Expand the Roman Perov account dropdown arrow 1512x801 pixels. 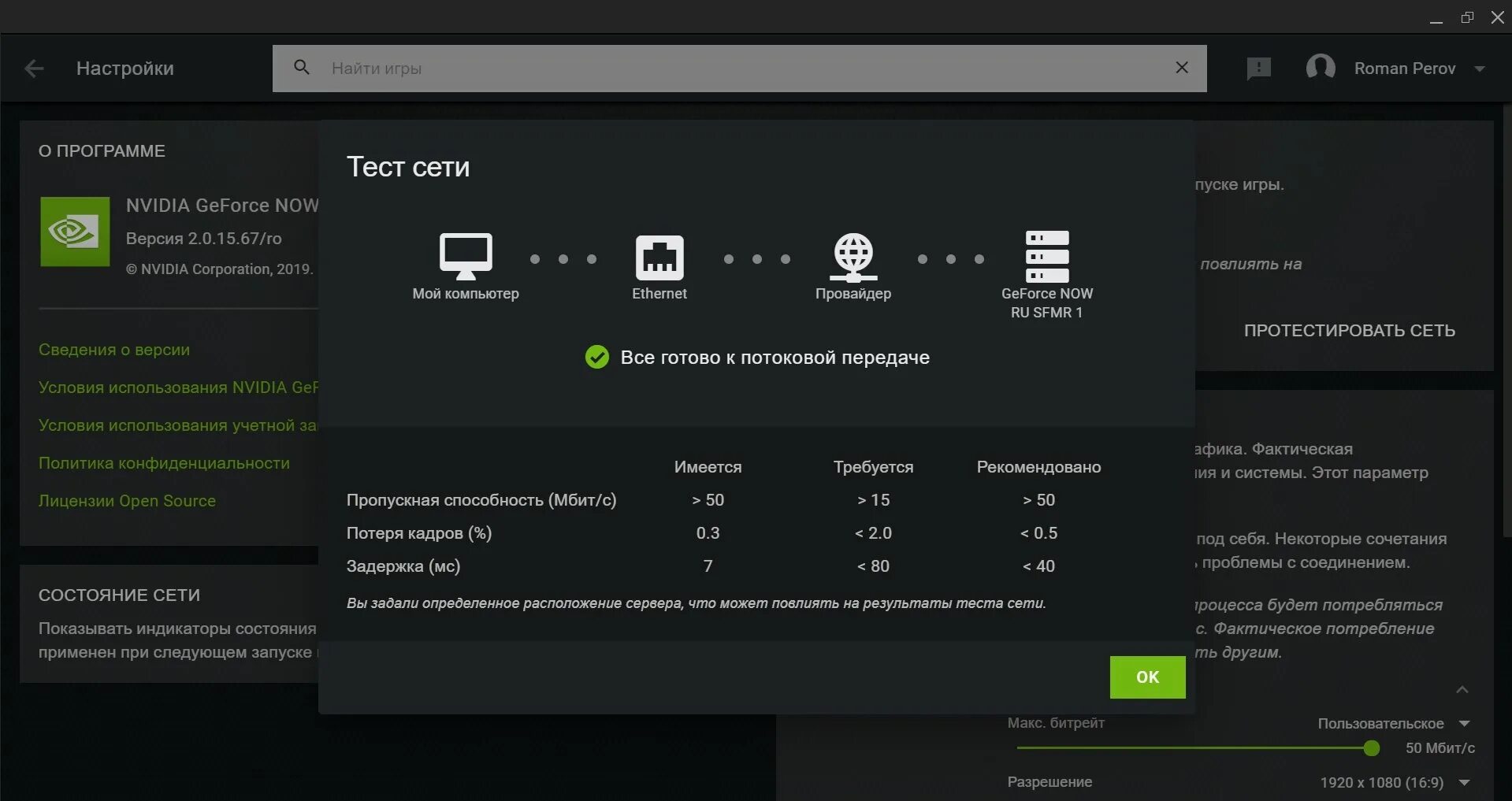click(x=1480, y=69)
